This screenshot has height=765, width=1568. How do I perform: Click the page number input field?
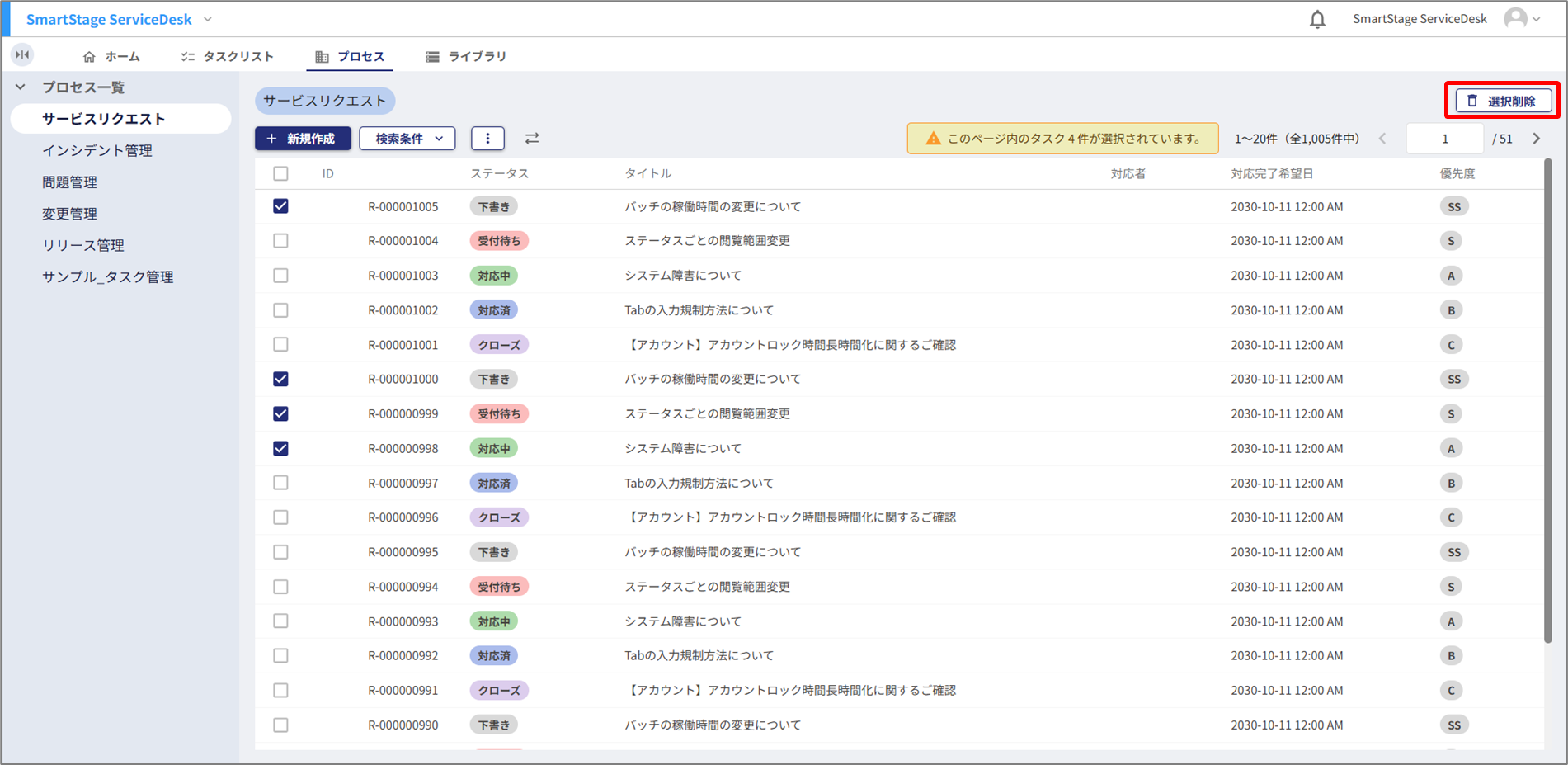(1444, 139)
